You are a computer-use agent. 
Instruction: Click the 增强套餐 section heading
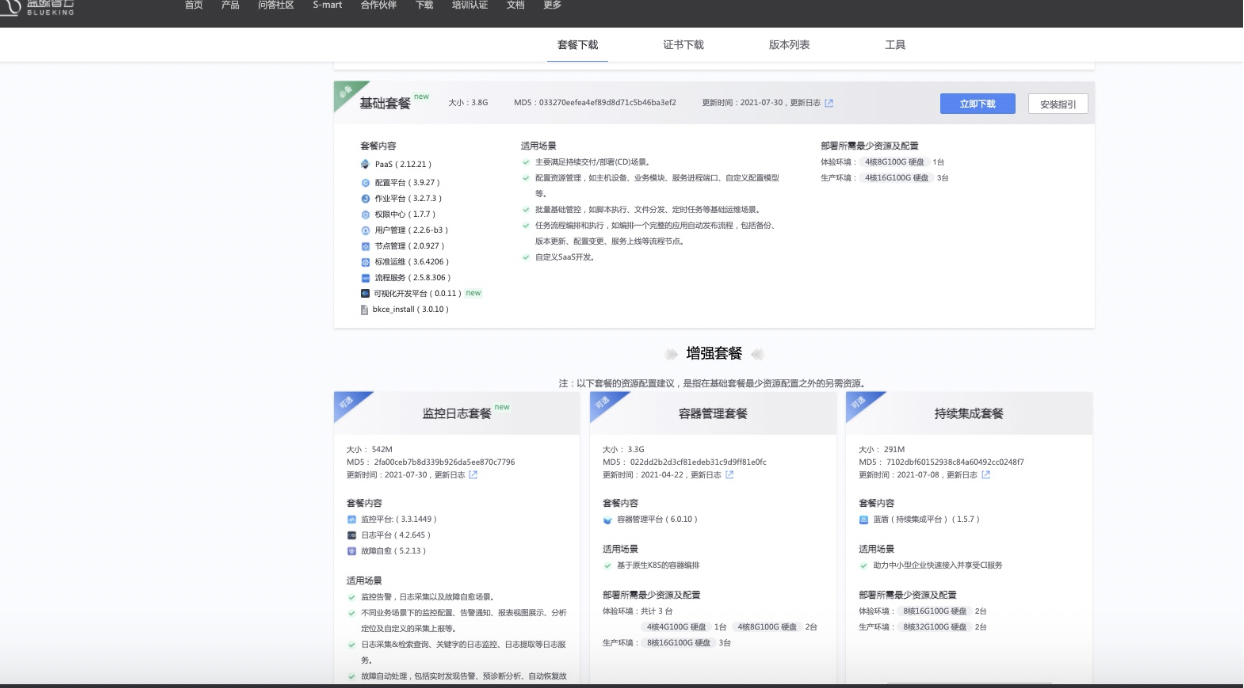tap(714, 354)
